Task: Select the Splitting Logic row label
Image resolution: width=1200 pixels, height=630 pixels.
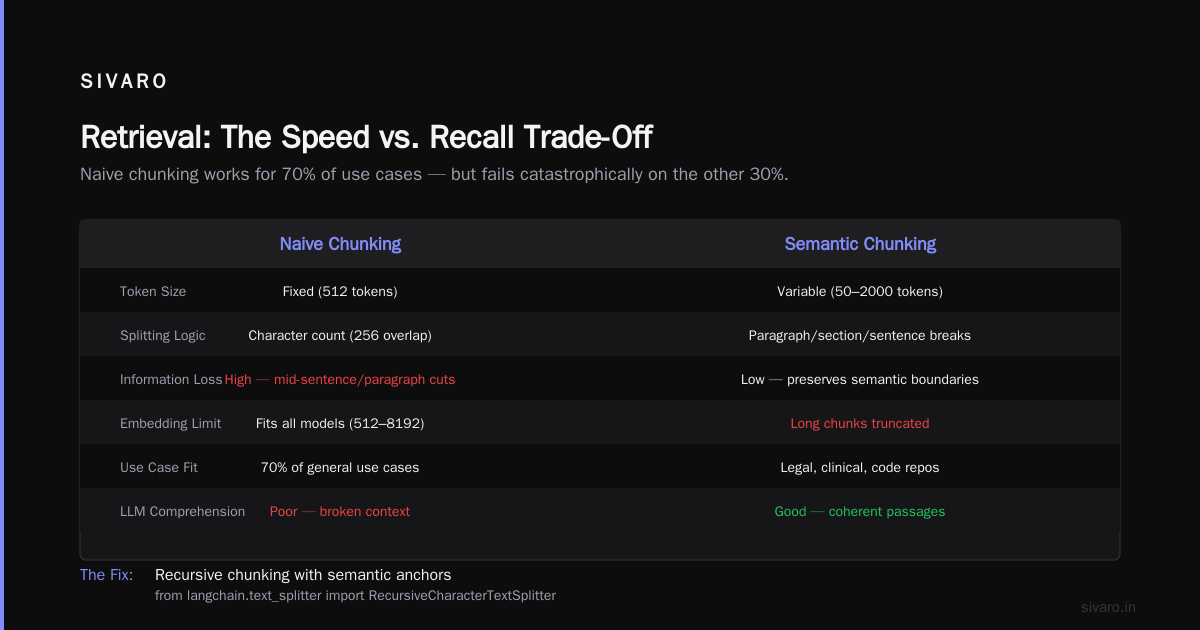Action: point(163,336)
